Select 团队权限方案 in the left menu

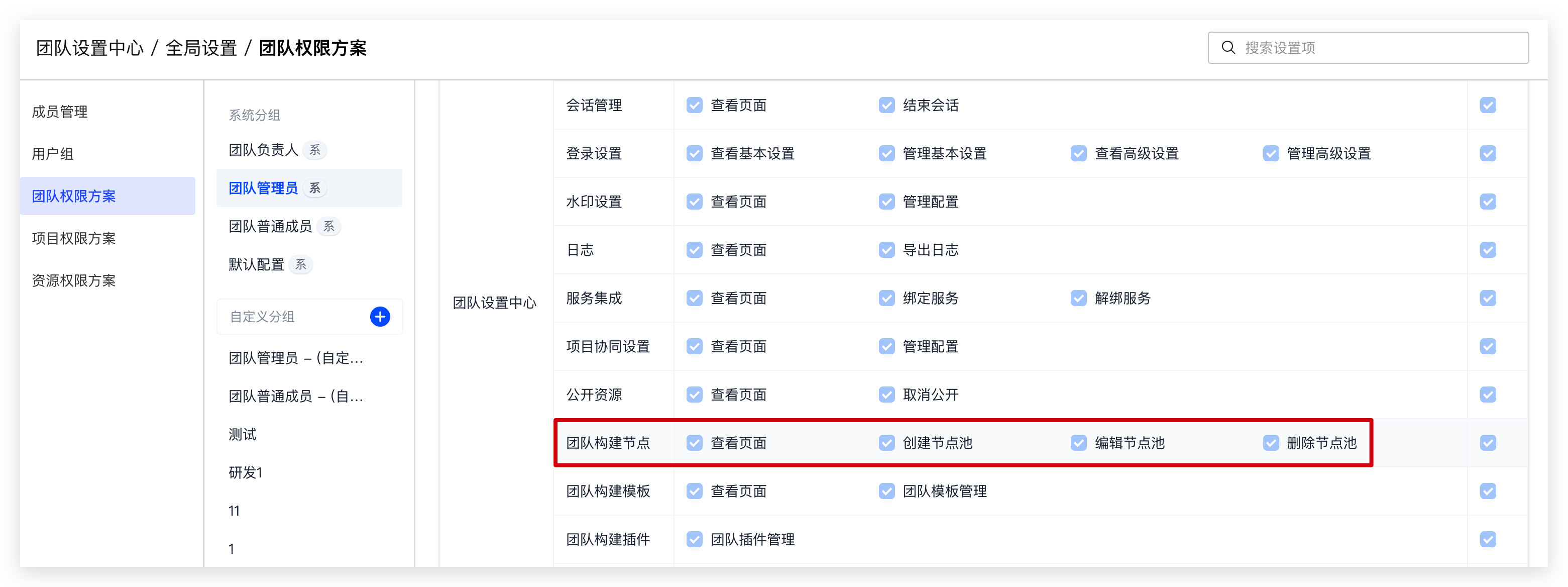pyautogui.click(x=108, y=196)
